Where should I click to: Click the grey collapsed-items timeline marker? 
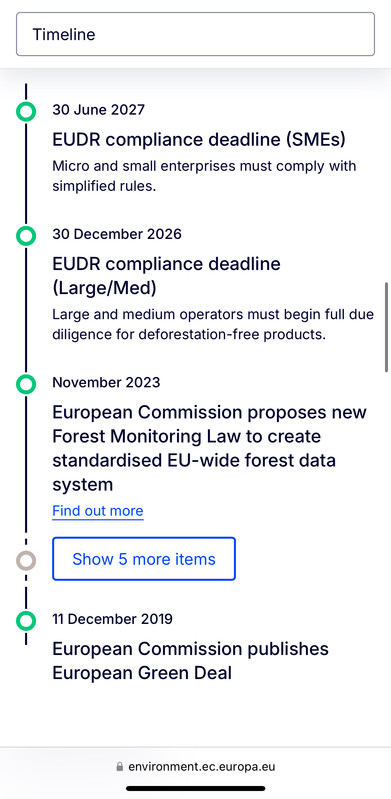coord(26,561)
